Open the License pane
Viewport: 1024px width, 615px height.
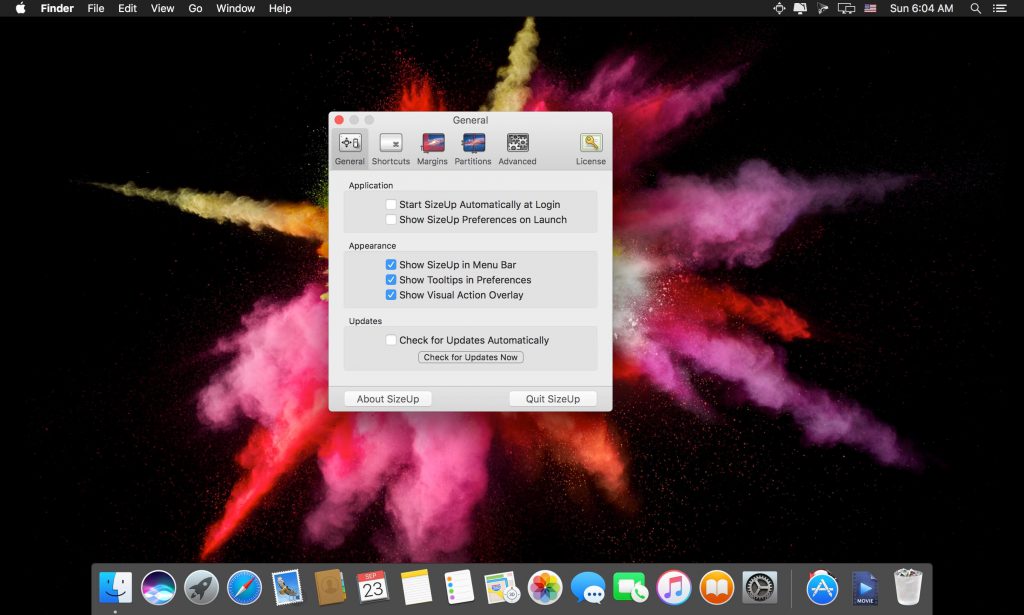pos(591,148)
